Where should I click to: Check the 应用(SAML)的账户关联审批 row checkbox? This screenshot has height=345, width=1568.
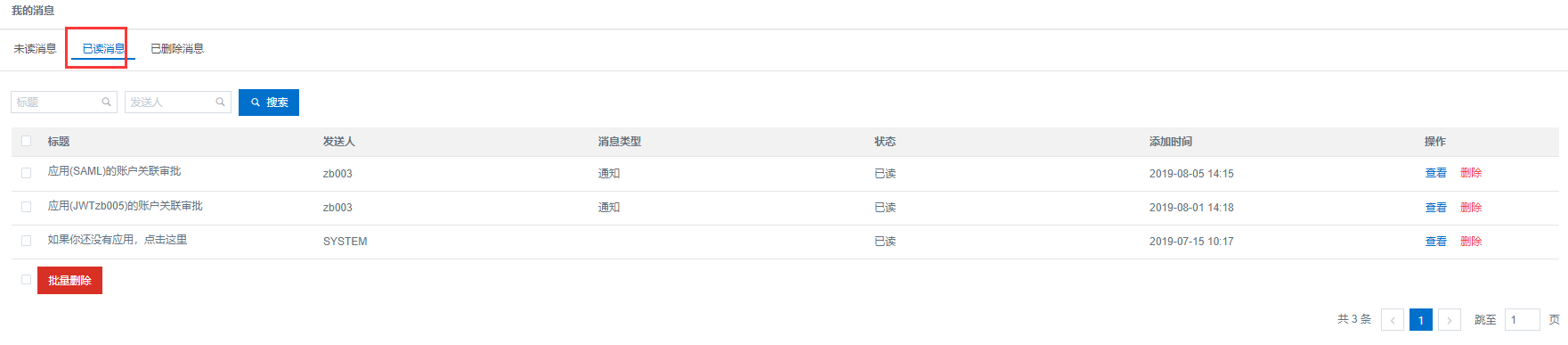coord(26,173)
